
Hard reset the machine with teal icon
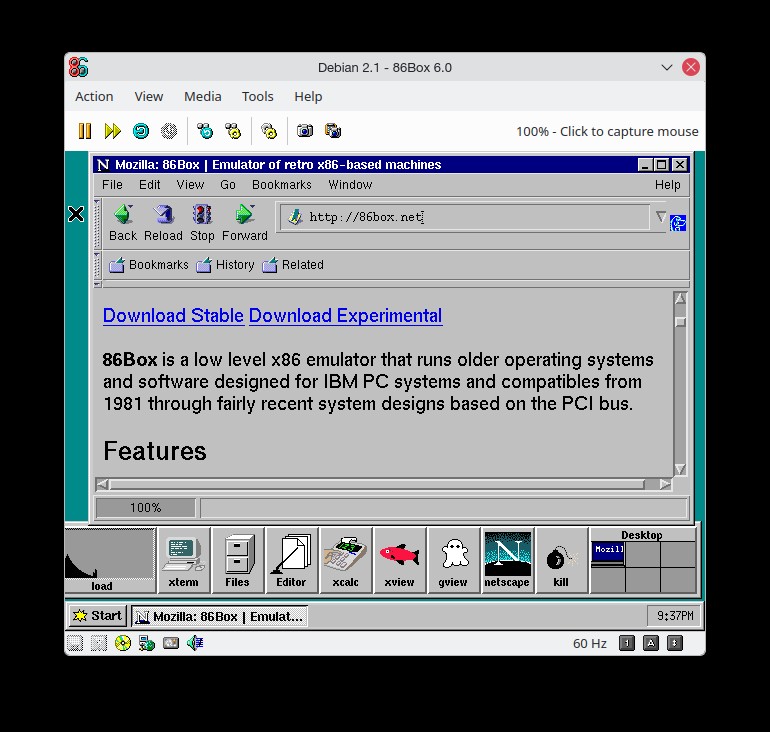point(141,131)
